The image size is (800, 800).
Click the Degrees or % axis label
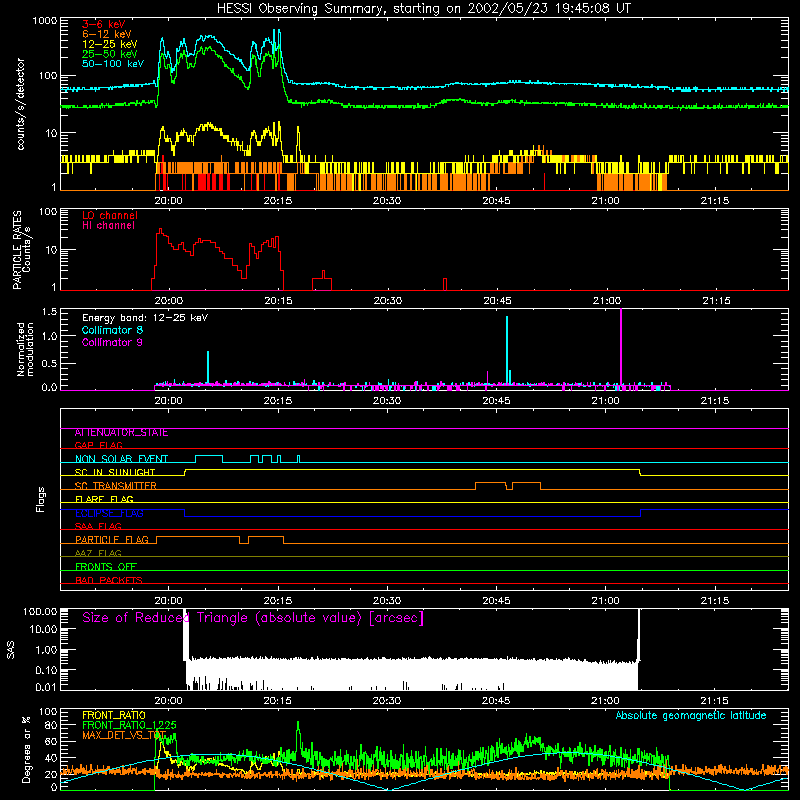[x=26, y=749]
